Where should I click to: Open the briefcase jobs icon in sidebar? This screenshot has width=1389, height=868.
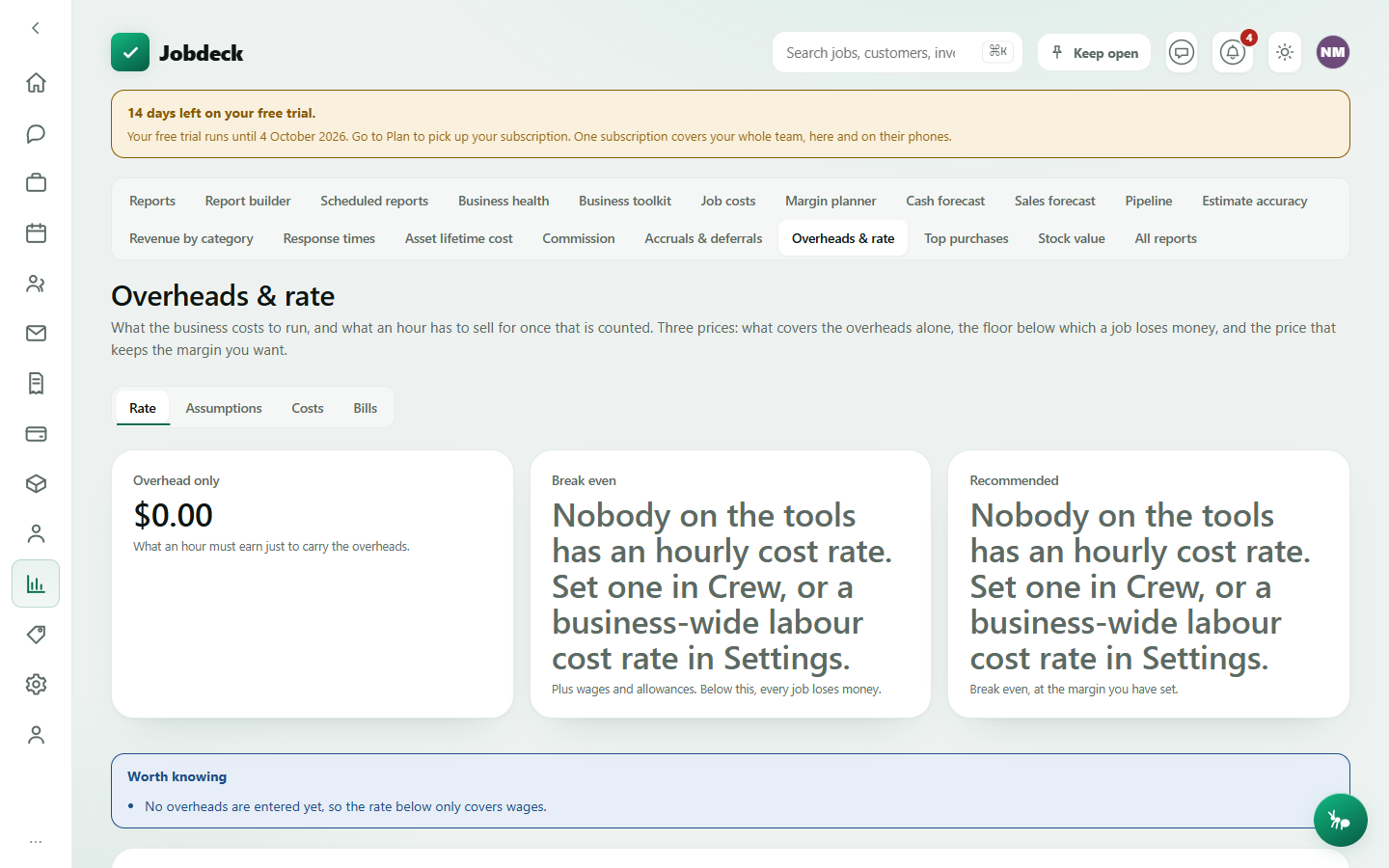click(x=36, y=183)
